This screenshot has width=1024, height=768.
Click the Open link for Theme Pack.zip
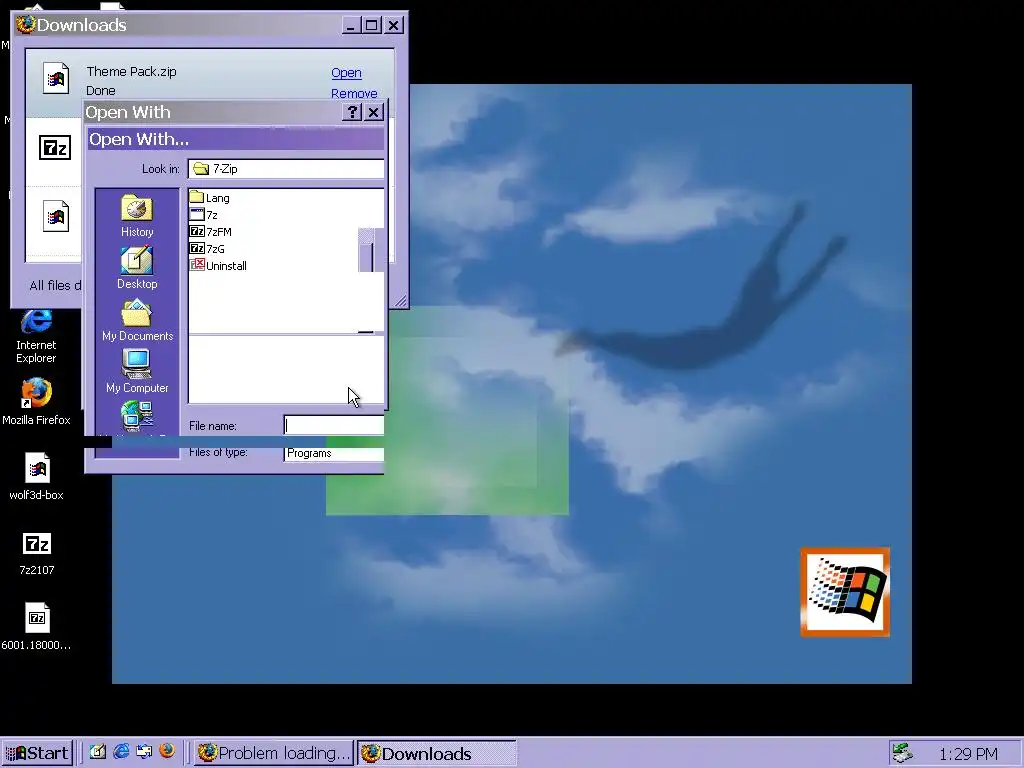point(346,73)
